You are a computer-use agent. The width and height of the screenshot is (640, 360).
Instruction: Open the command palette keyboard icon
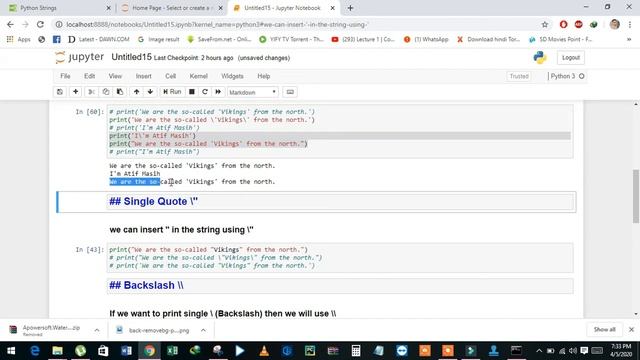tap(290, 92)
